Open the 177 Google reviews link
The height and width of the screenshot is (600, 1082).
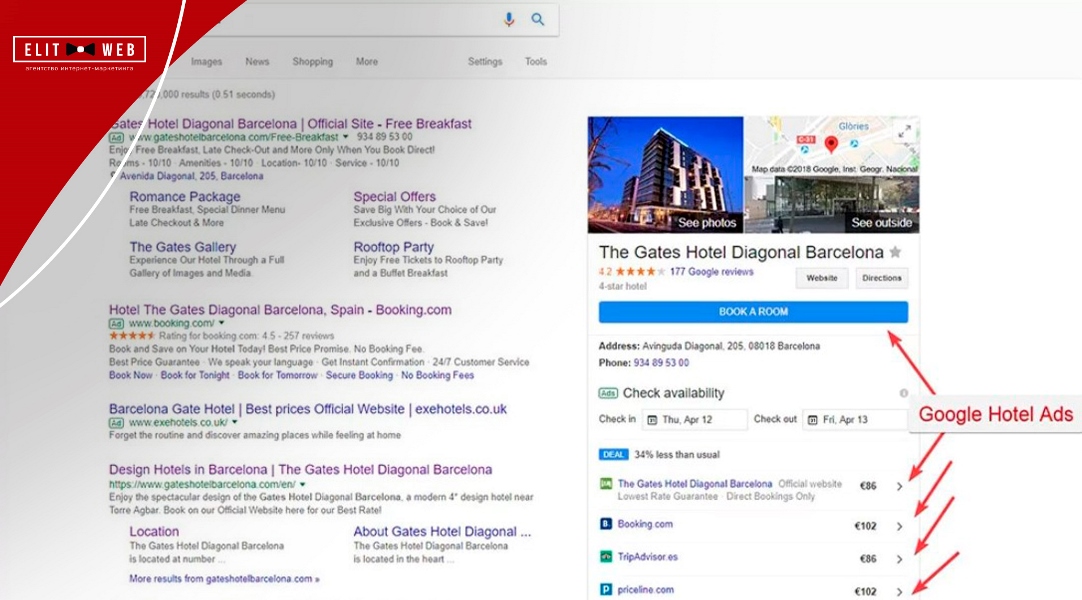tap(711, 272)
